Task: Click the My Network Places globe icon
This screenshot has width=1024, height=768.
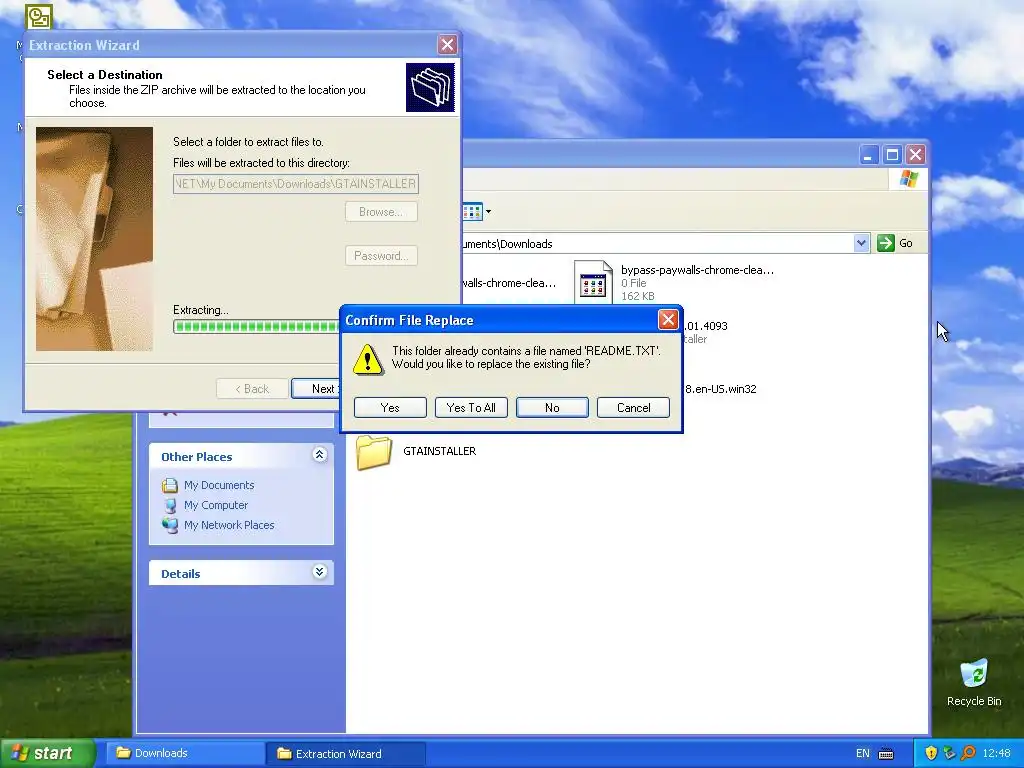Action: click(170, 526)
